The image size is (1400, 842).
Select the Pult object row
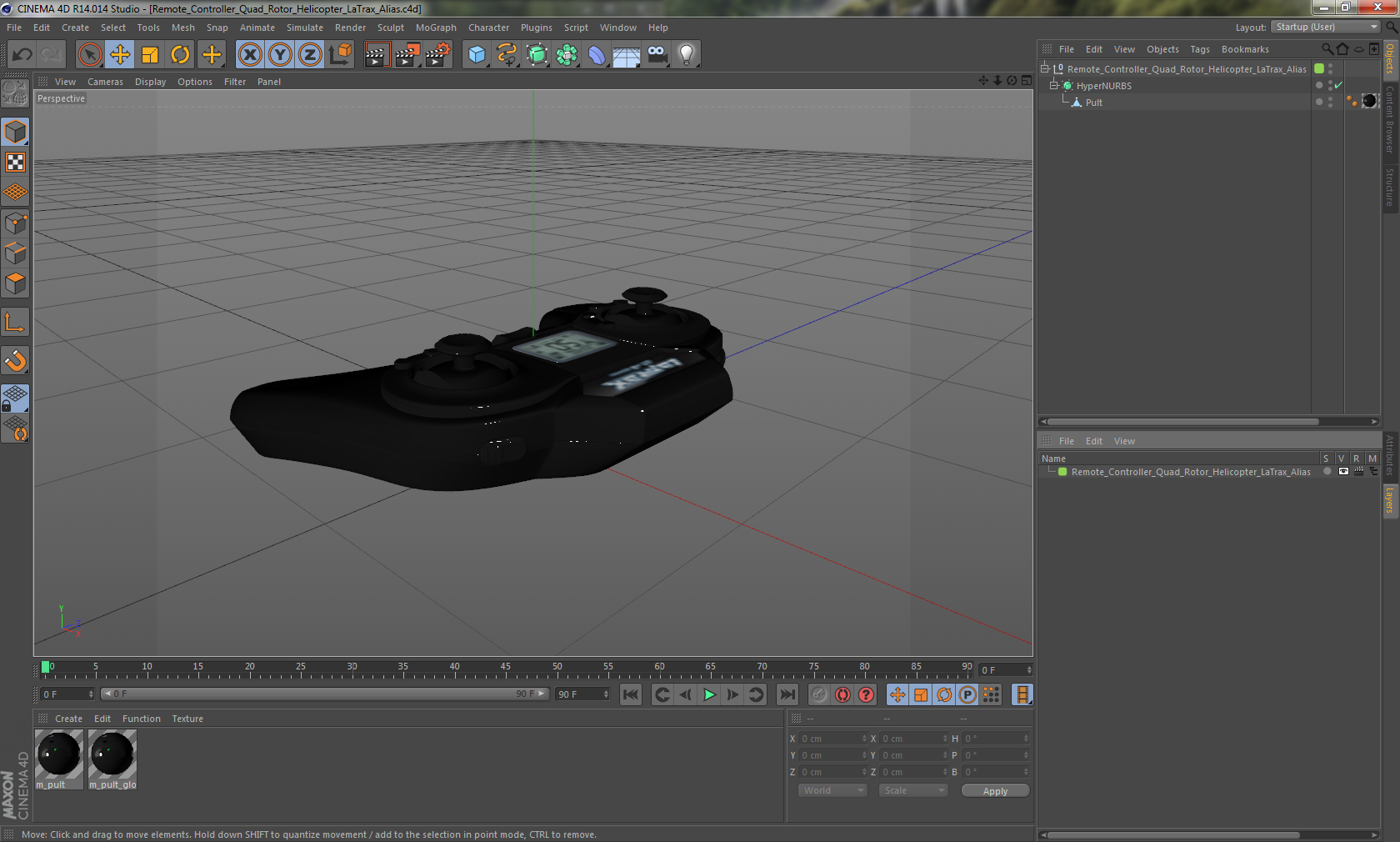[x=1175, y=103]
